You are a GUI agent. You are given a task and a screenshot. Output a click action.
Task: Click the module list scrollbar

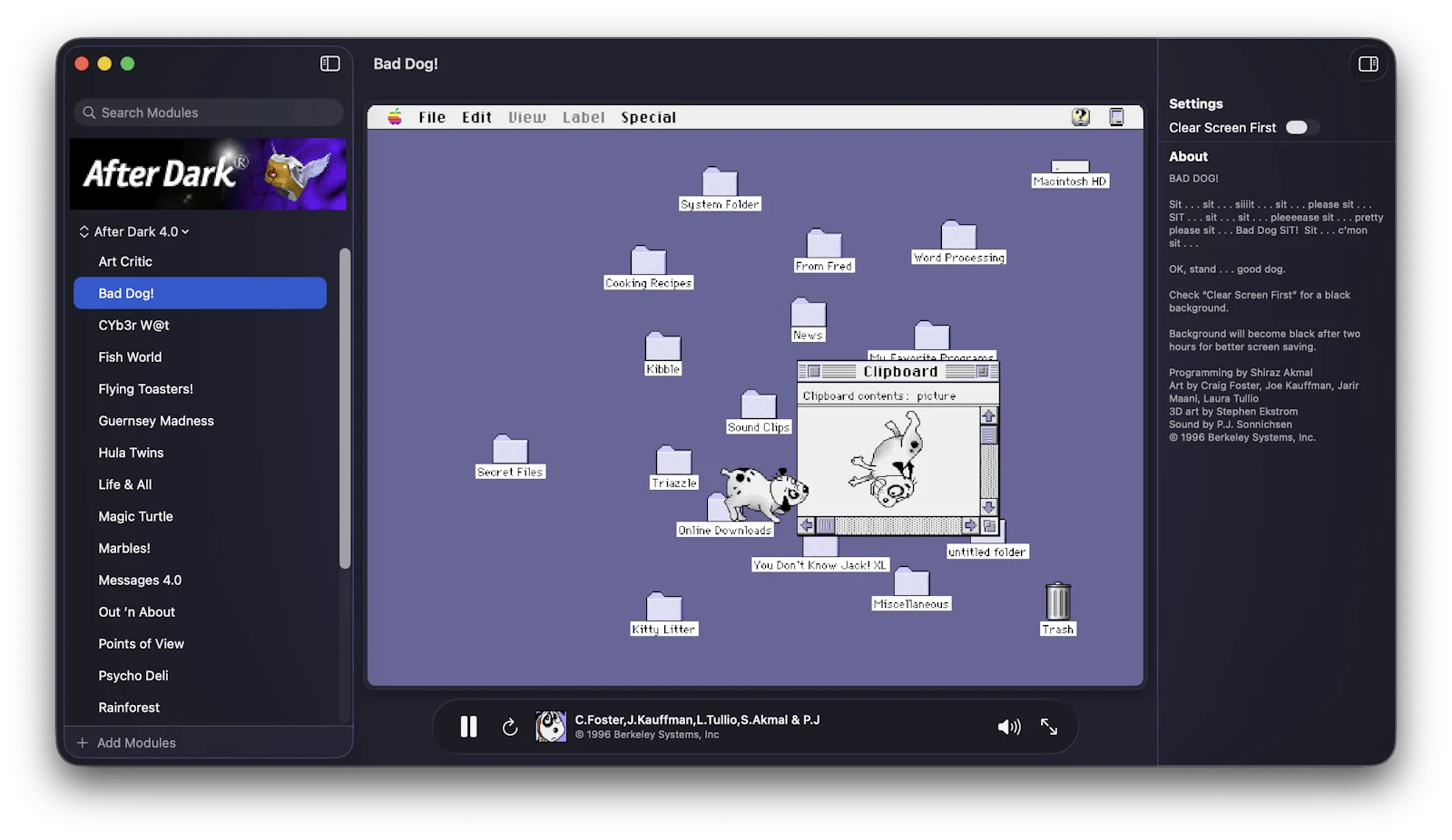pos(345,408)
